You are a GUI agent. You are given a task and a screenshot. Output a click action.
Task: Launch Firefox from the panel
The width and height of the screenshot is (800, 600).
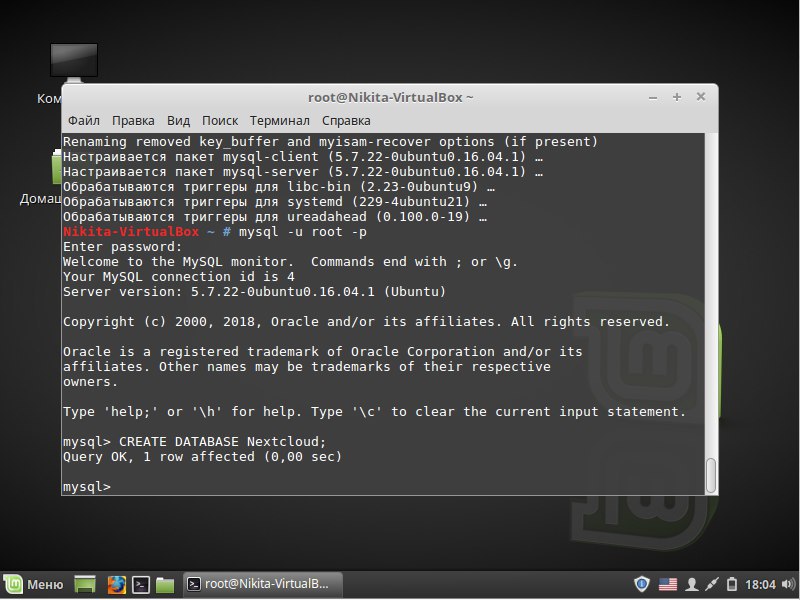click(116, 584)
